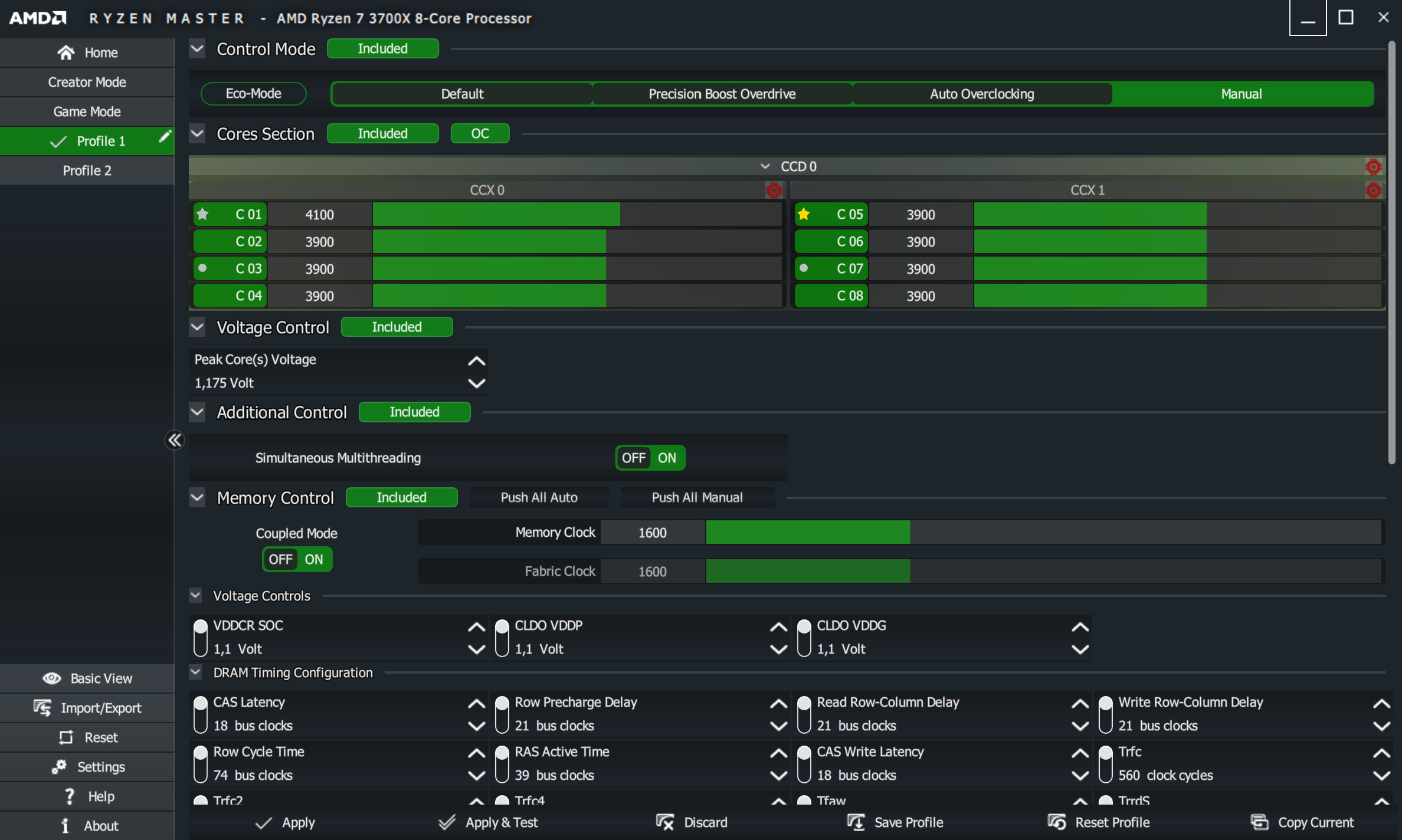Click the Push All Auto button
This screenshot has height=840, width=1402.
[539, 497]
